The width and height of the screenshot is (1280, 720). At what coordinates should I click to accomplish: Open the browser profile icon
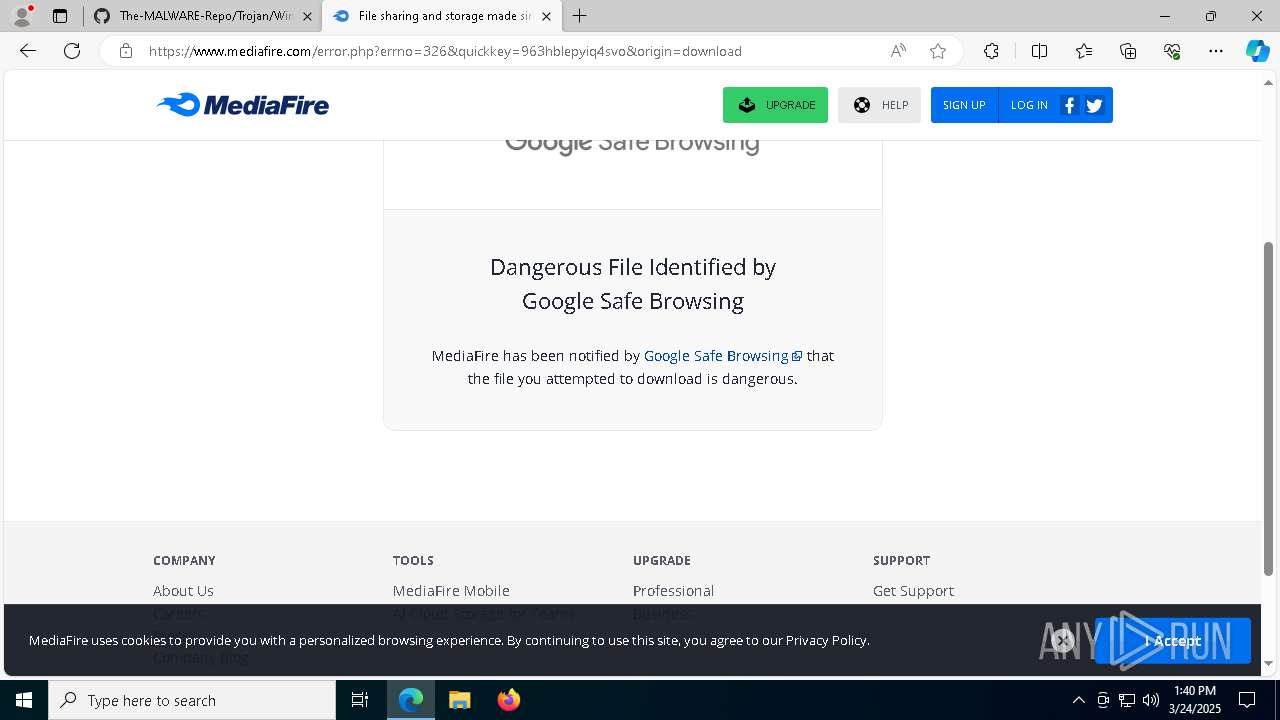22,16
